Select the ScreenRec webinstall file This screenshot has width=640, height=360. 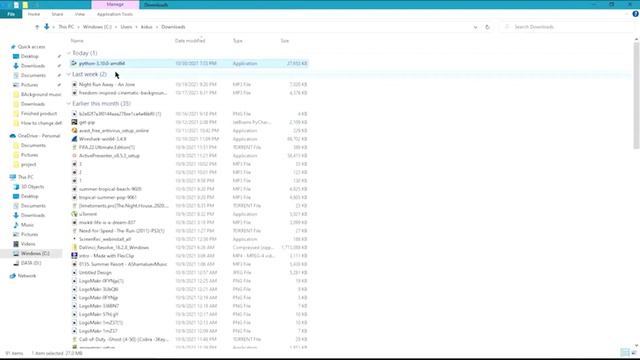click(105, 239)
